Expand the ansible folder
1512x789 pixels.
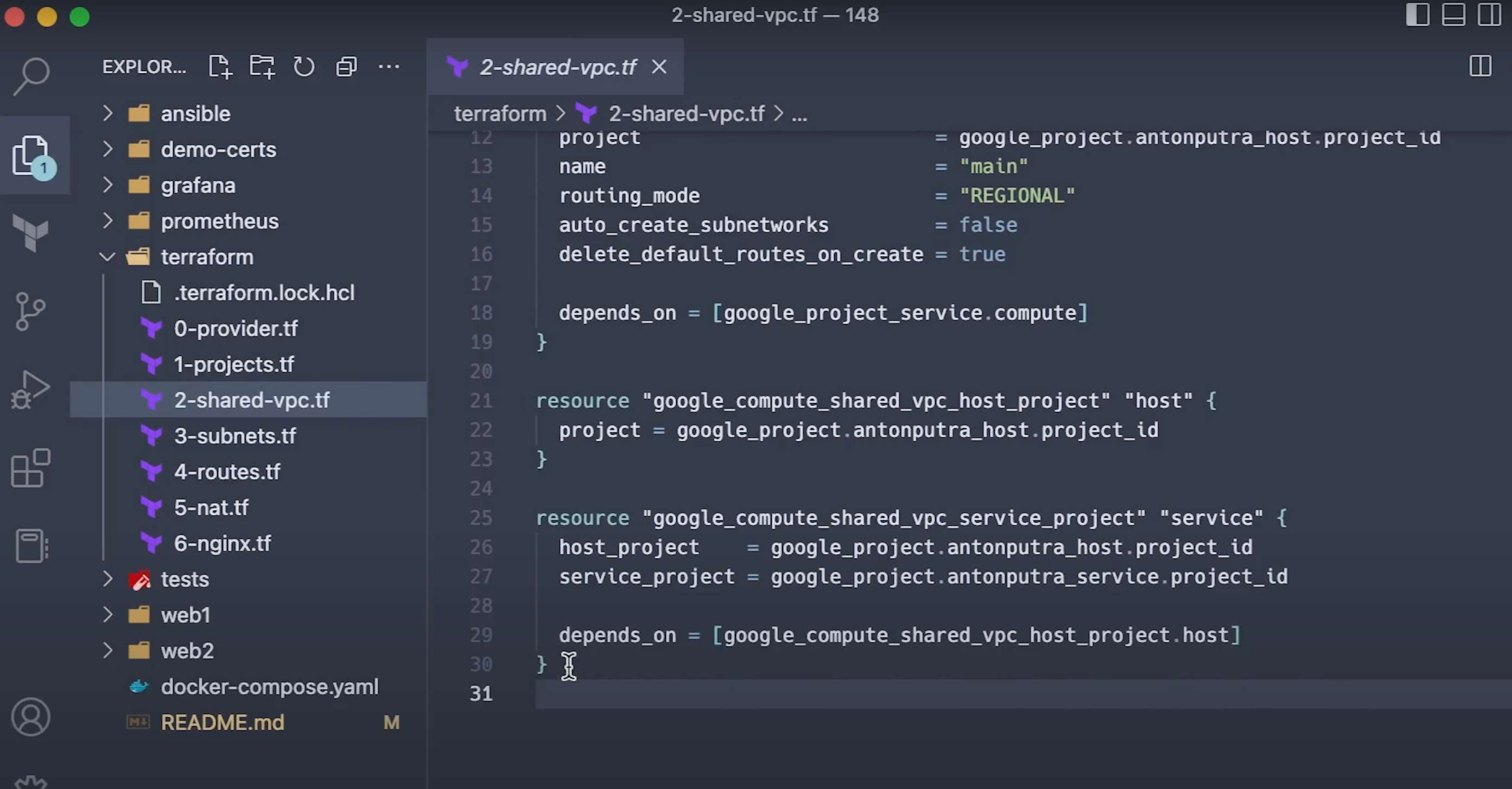coord(195,113)
